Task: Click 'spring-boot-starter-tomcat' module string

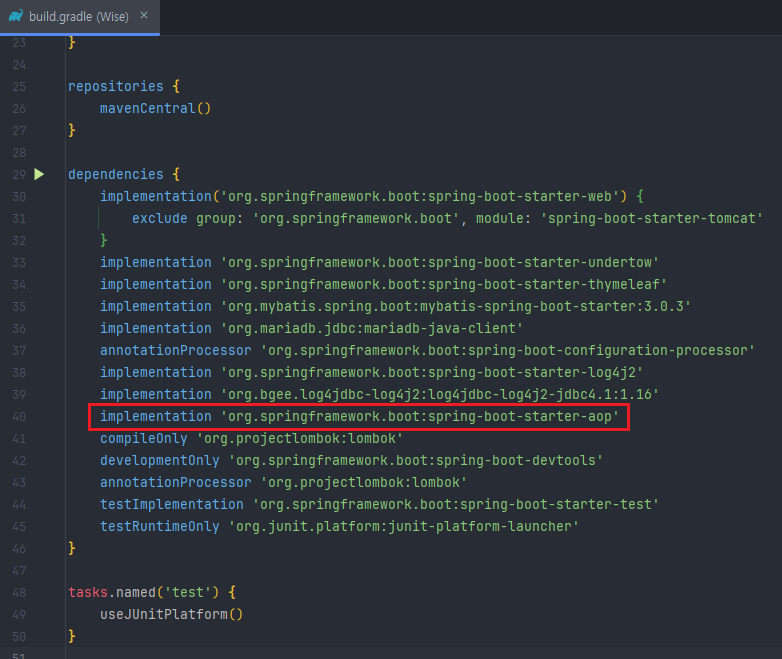Action: tap(651, 218)
